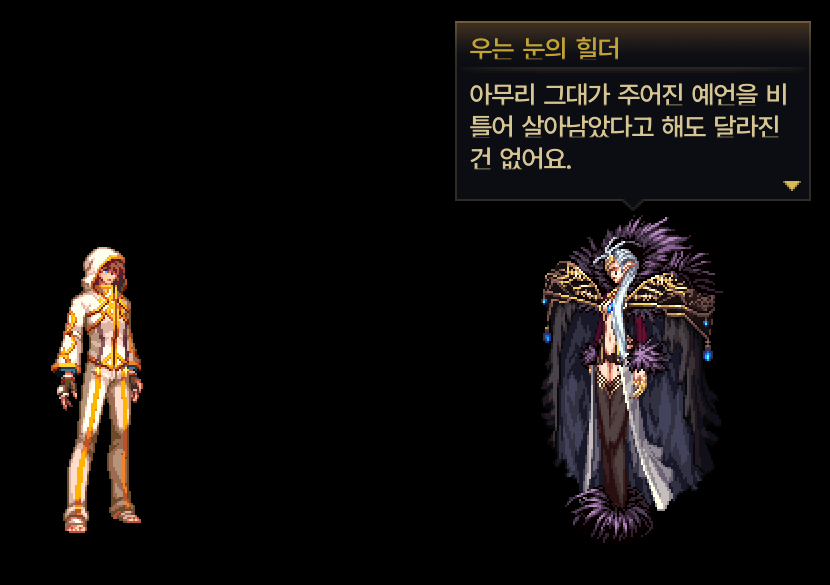Click the blue gem pendant on Hilder's chest
Viewport: 830px width, 585px height.
610,305
